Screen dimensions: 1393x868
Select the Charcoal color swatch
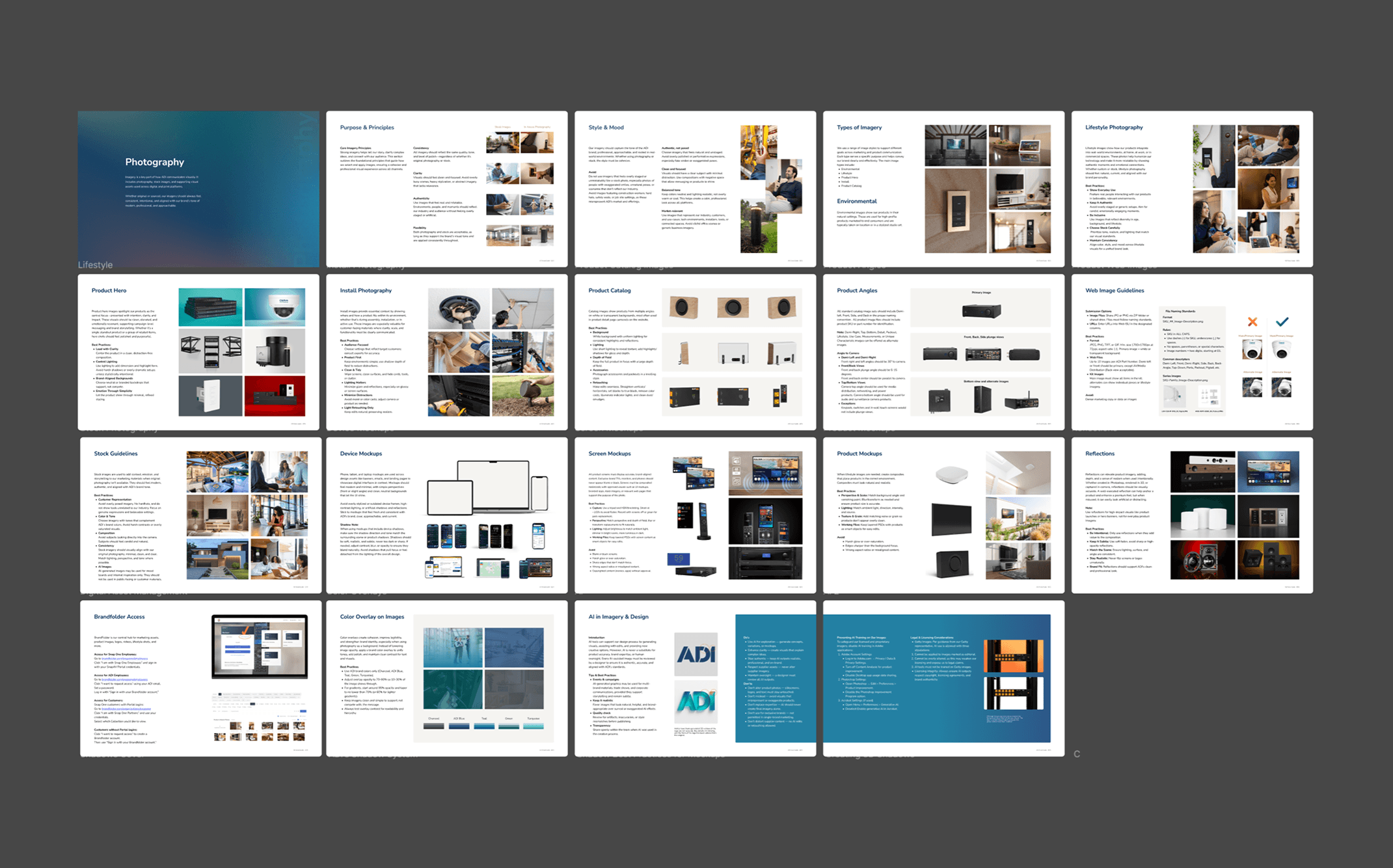point(433,726)
